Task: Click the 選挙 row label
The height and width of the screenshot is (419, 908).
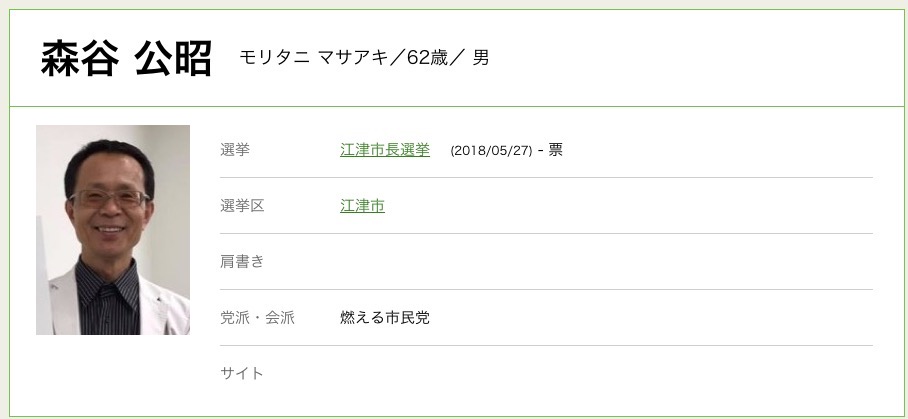Action: [x=235, y=150]
